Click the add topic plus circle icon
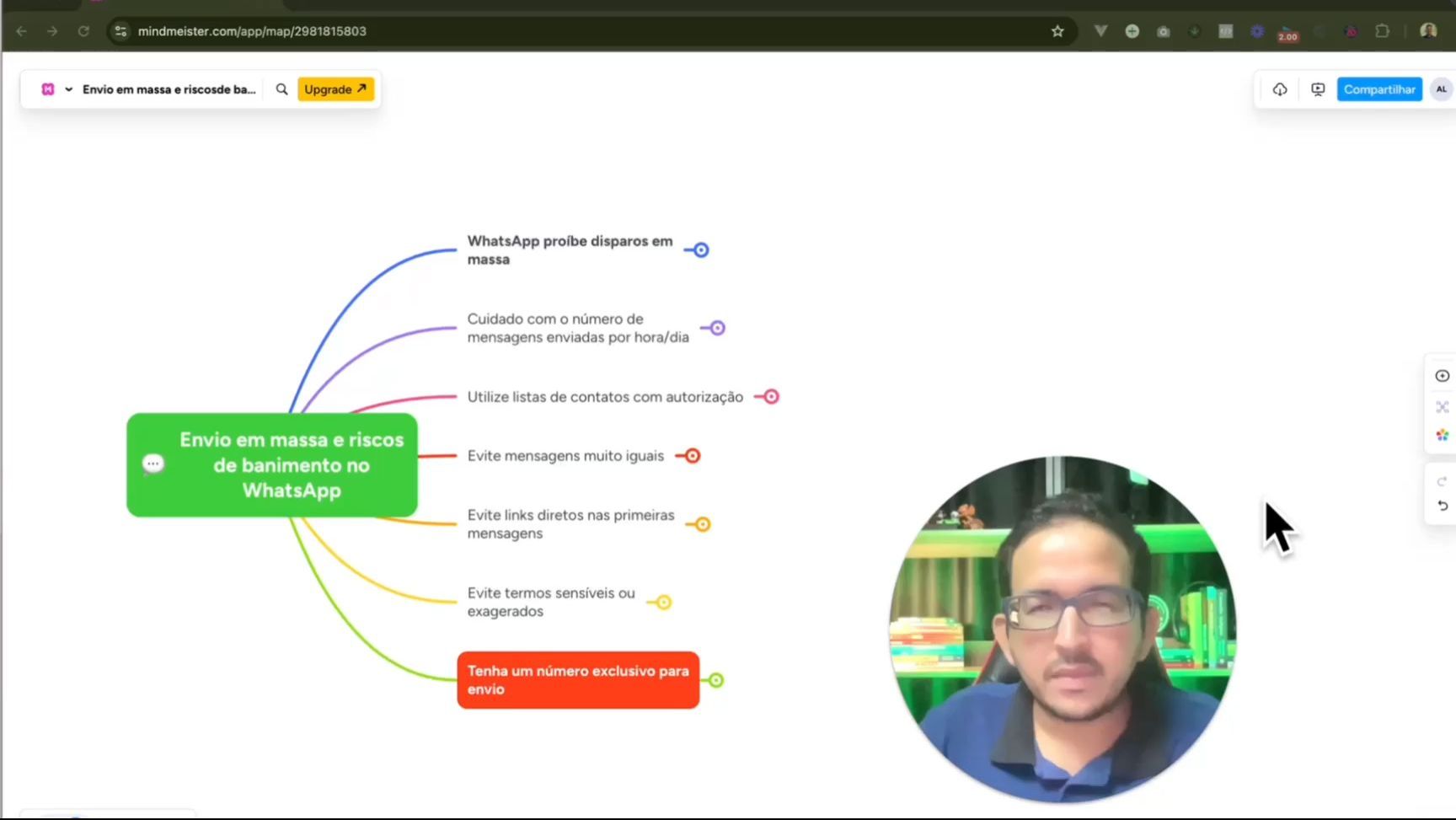 pos(1442,376)
